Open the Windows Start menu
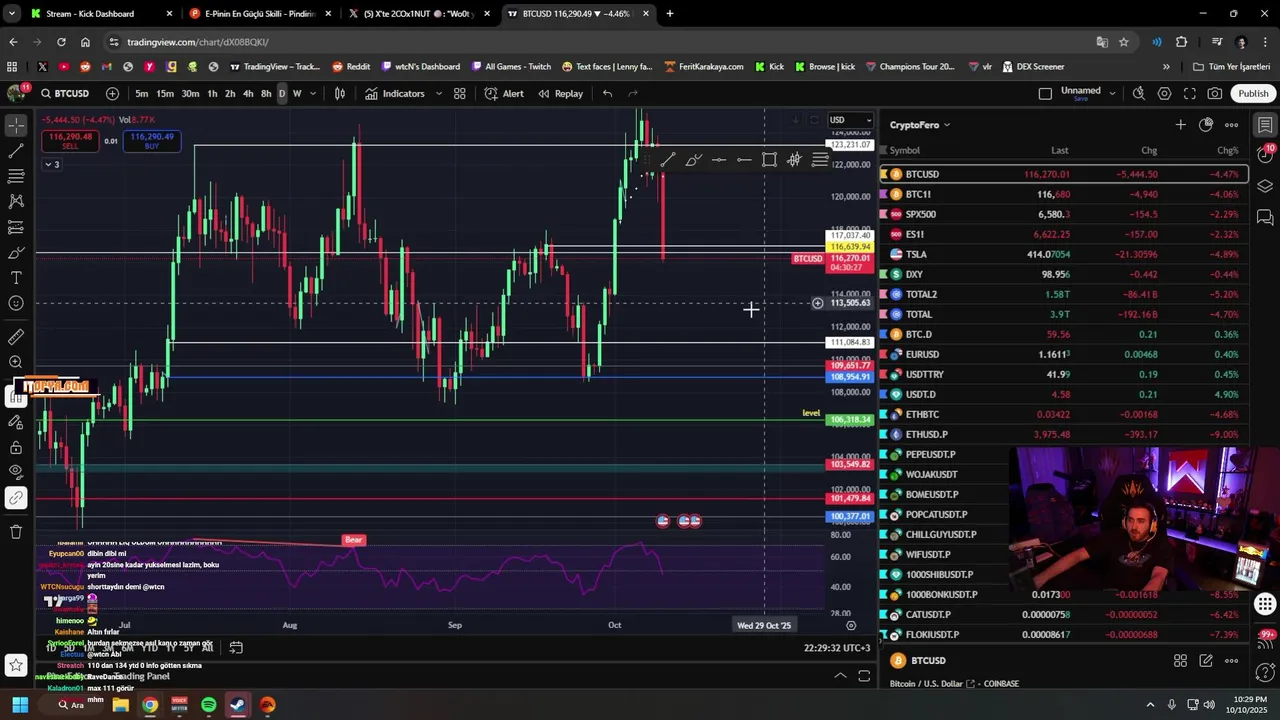 click(20, 705)
